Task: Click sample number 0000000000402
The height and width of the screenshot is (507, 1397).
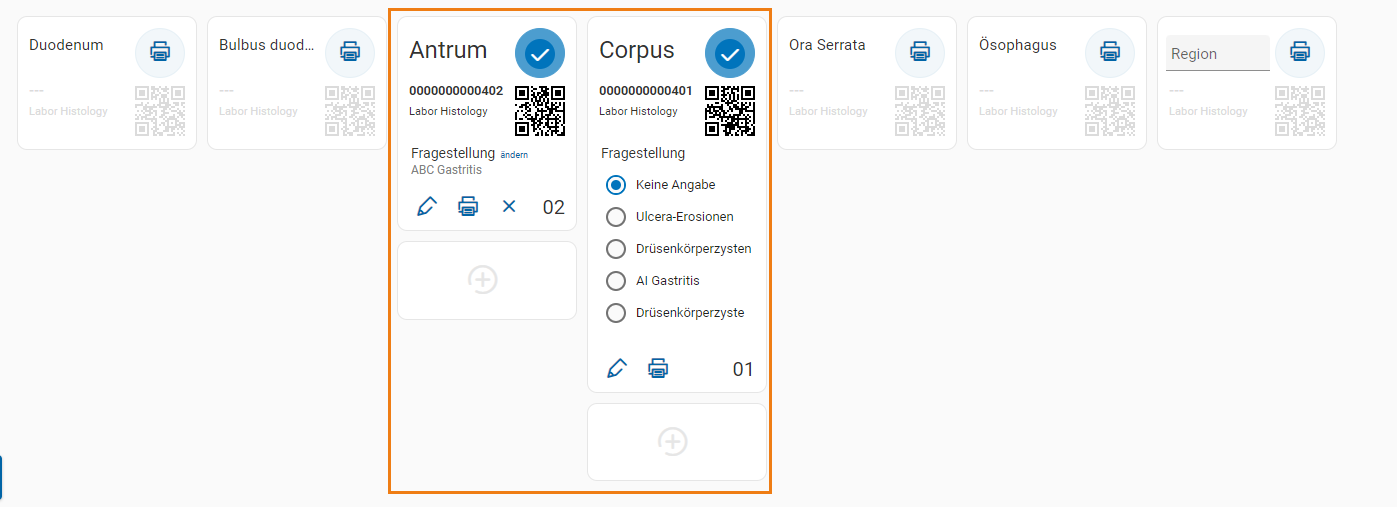Action: (x=456, y=91)
